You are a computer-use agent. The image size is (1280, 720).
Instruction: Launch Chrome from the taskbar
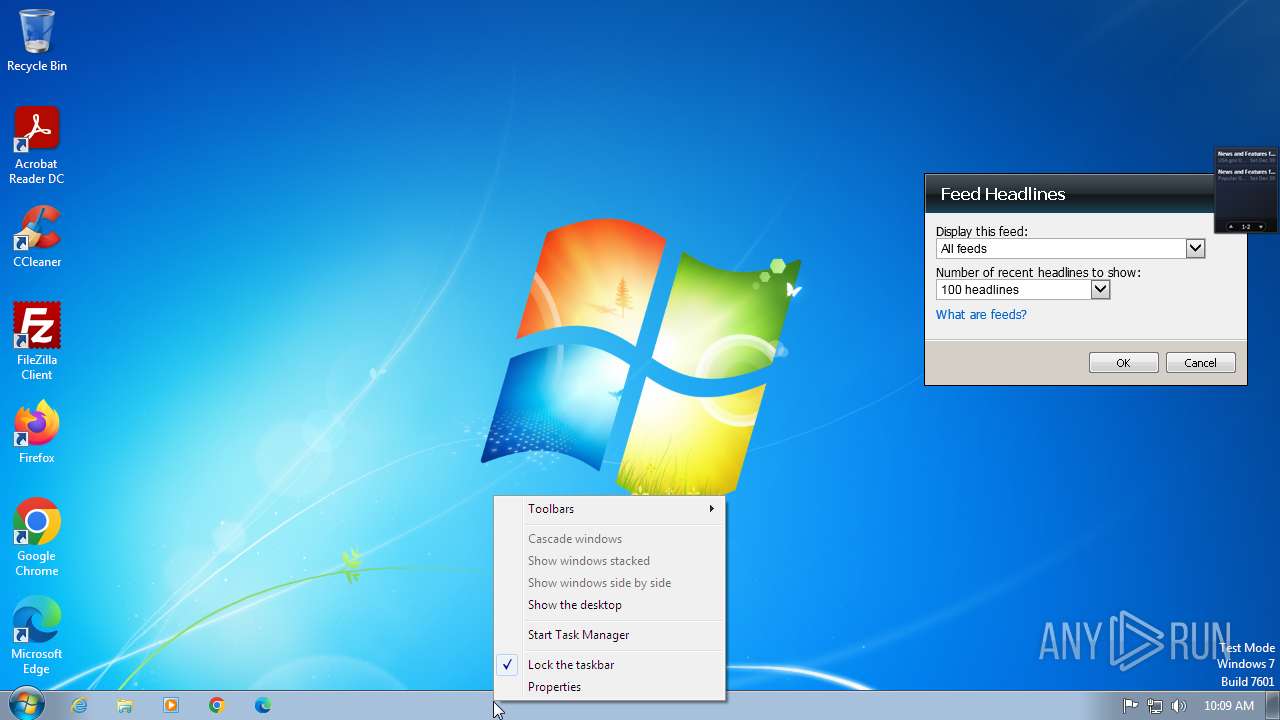[217, 705]
